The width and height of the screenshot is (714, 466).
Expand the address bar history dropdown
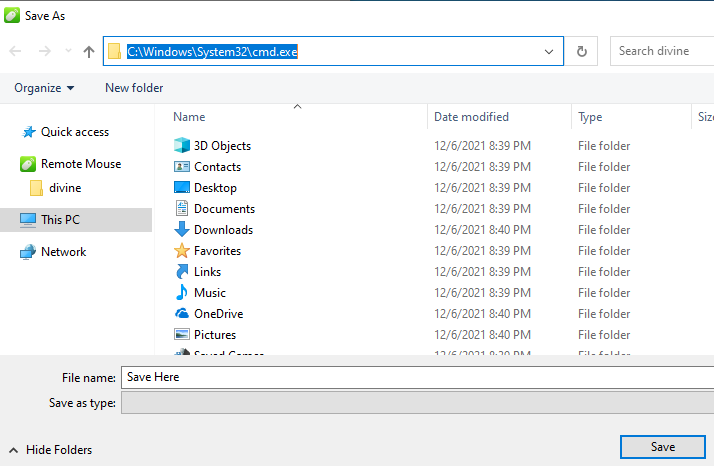coord(549,51)
